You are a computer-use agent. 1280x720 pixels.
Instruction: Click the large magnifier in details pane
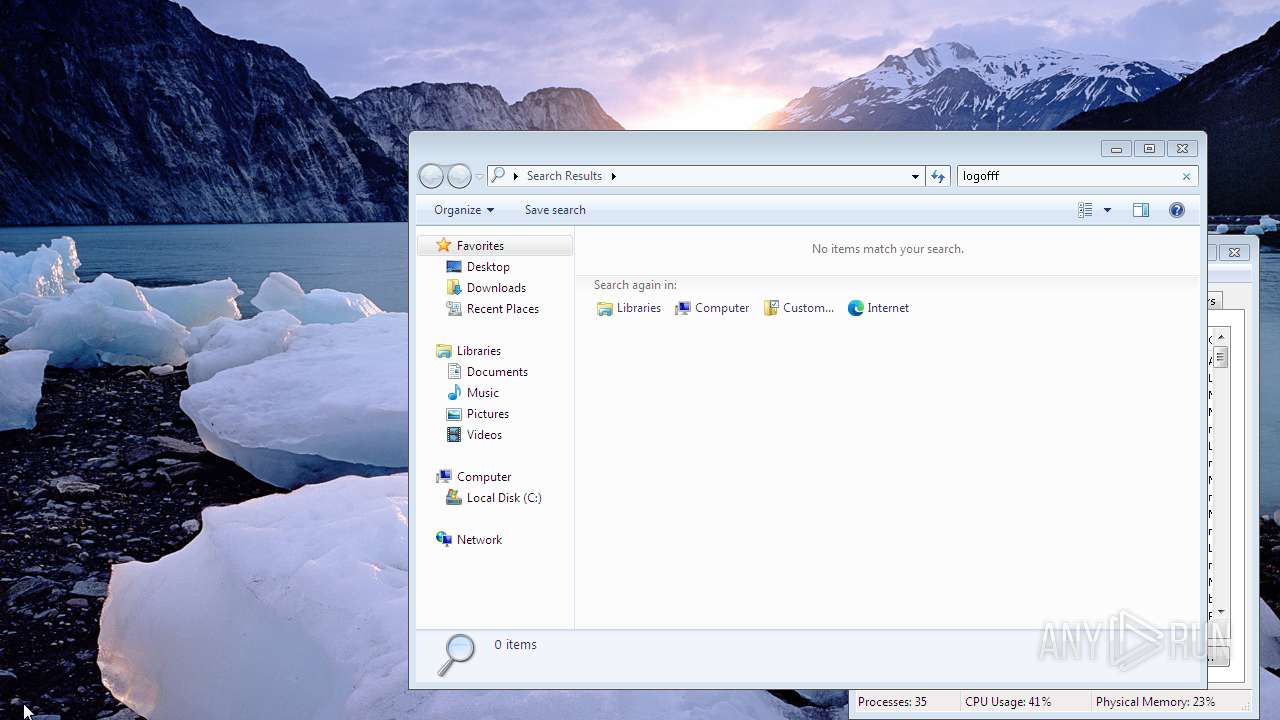(x=456, y=656)
